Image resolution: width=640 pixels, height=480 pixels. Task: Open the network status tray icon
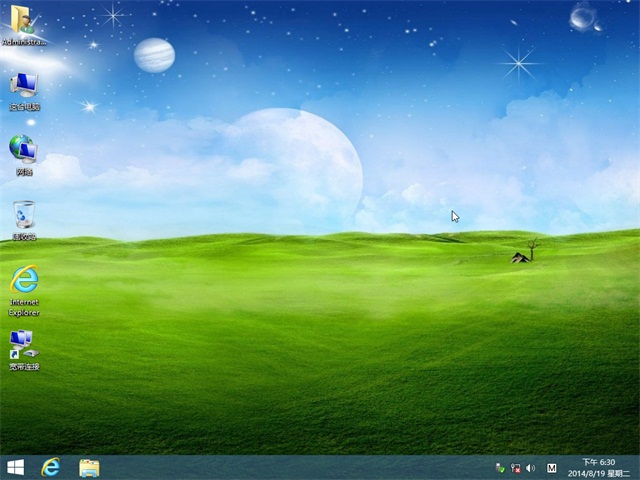coord(515,468)
